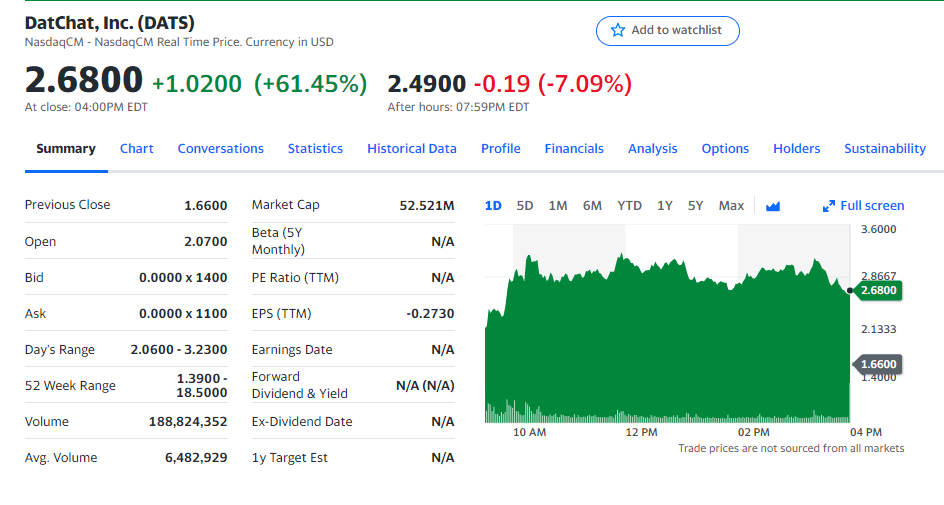Image resolution: width=944 pixels, height=505 pixels.
Task: Click the Earnings Date label
Action: tap(292, 350)
